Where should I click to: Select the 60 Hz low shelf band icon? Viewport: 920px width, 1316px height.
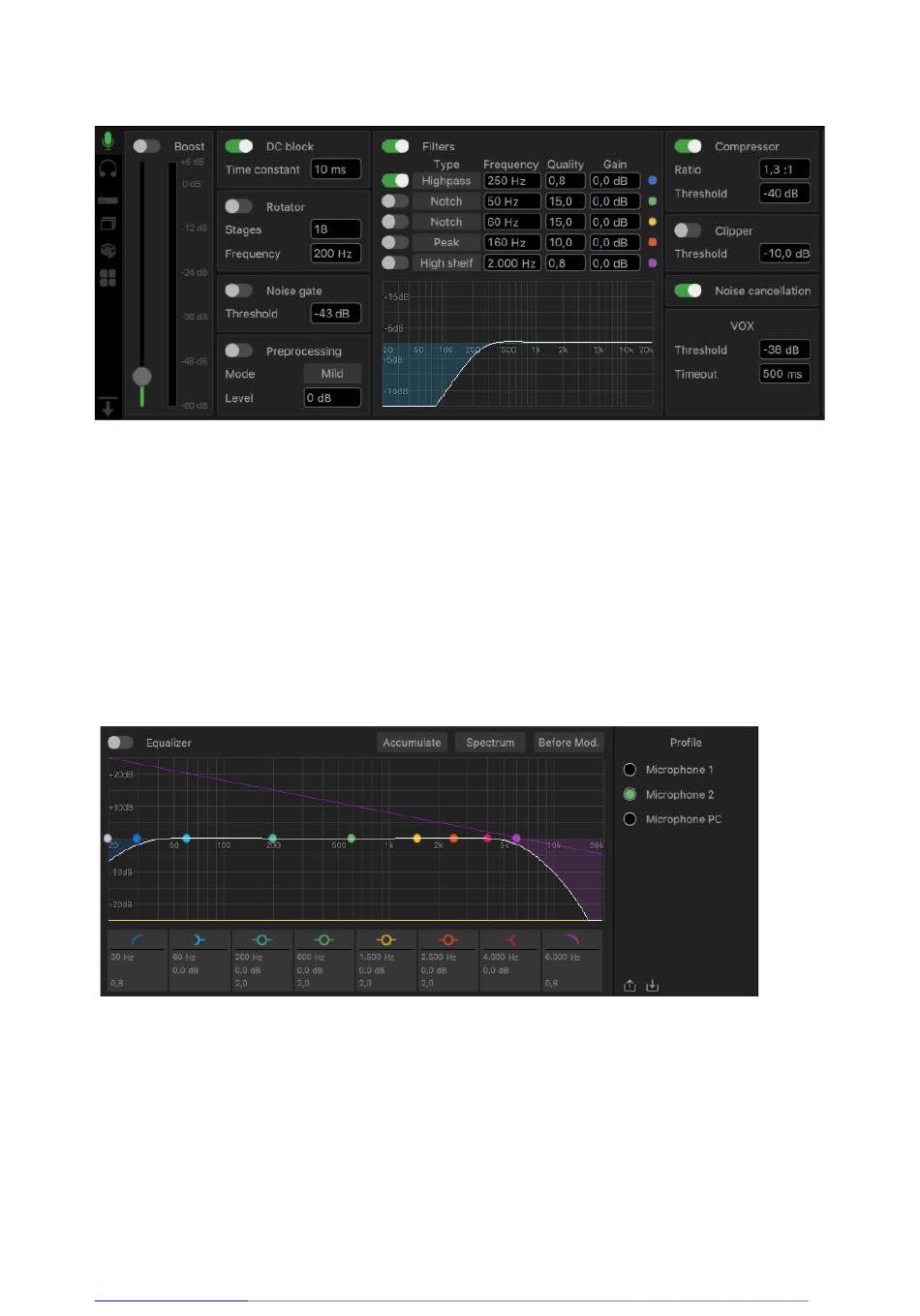(199, 939)
